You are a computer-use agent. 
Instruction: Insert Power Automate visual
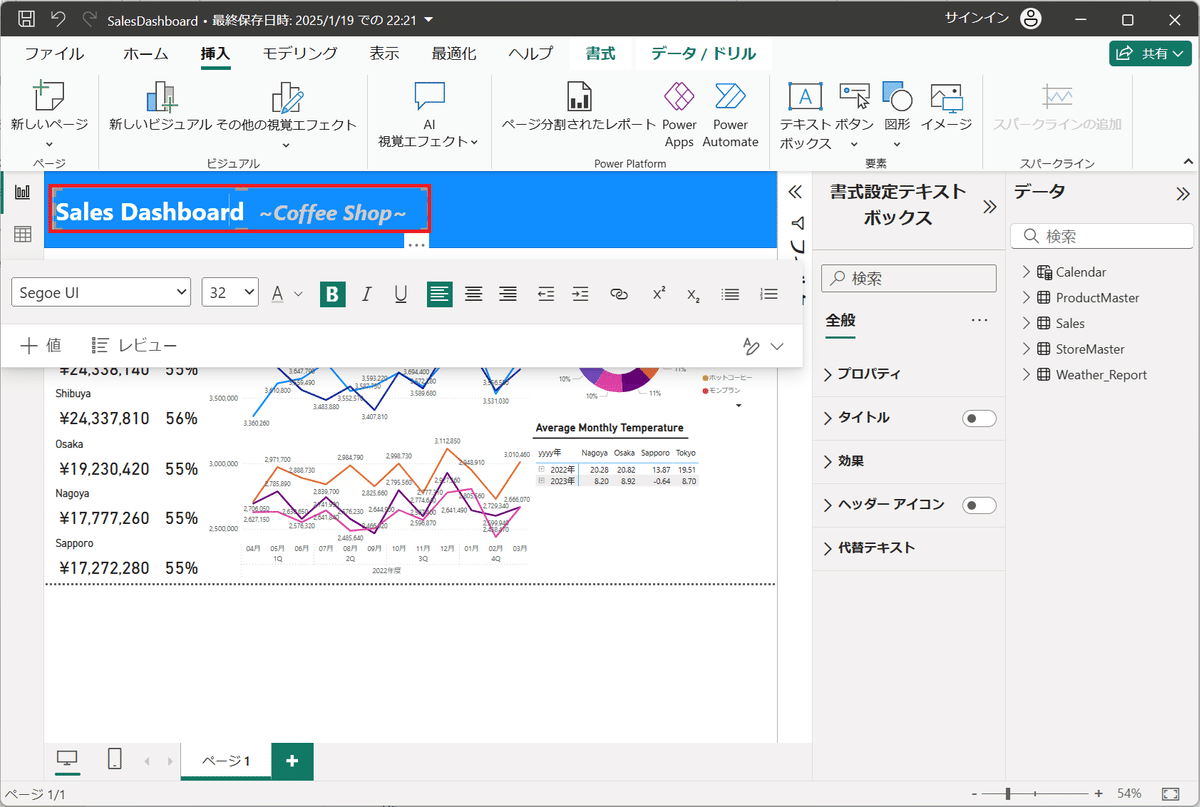[x=730, y=114]
